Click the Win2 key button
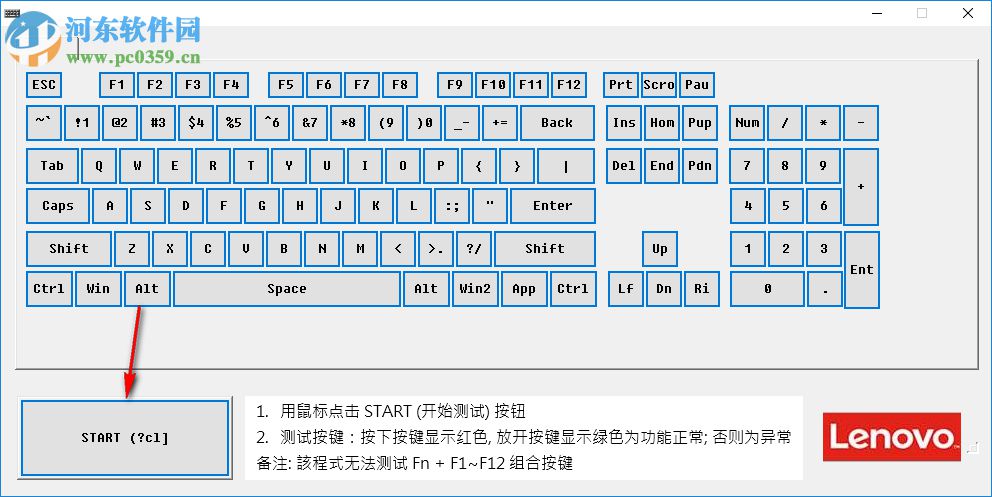The height and width of the screenshot is (497, 992). click(x=475, y=289)
